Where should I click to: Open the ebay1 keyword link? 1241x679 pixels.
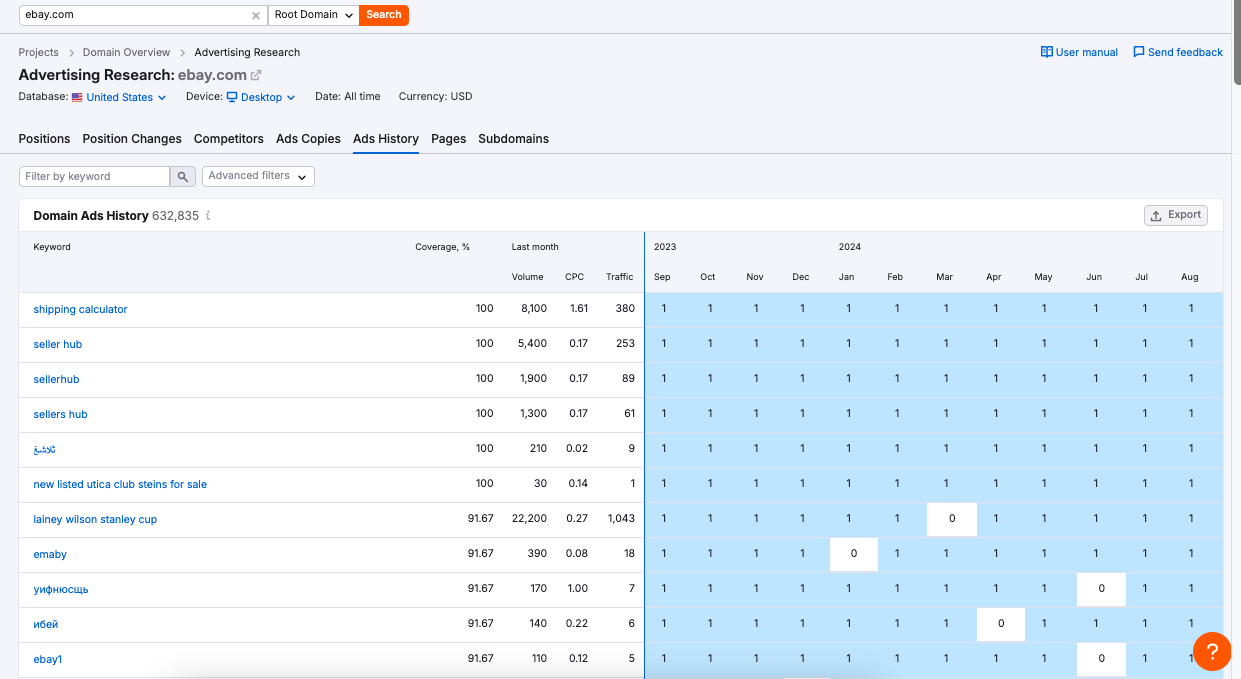click(x=48, y=659)
